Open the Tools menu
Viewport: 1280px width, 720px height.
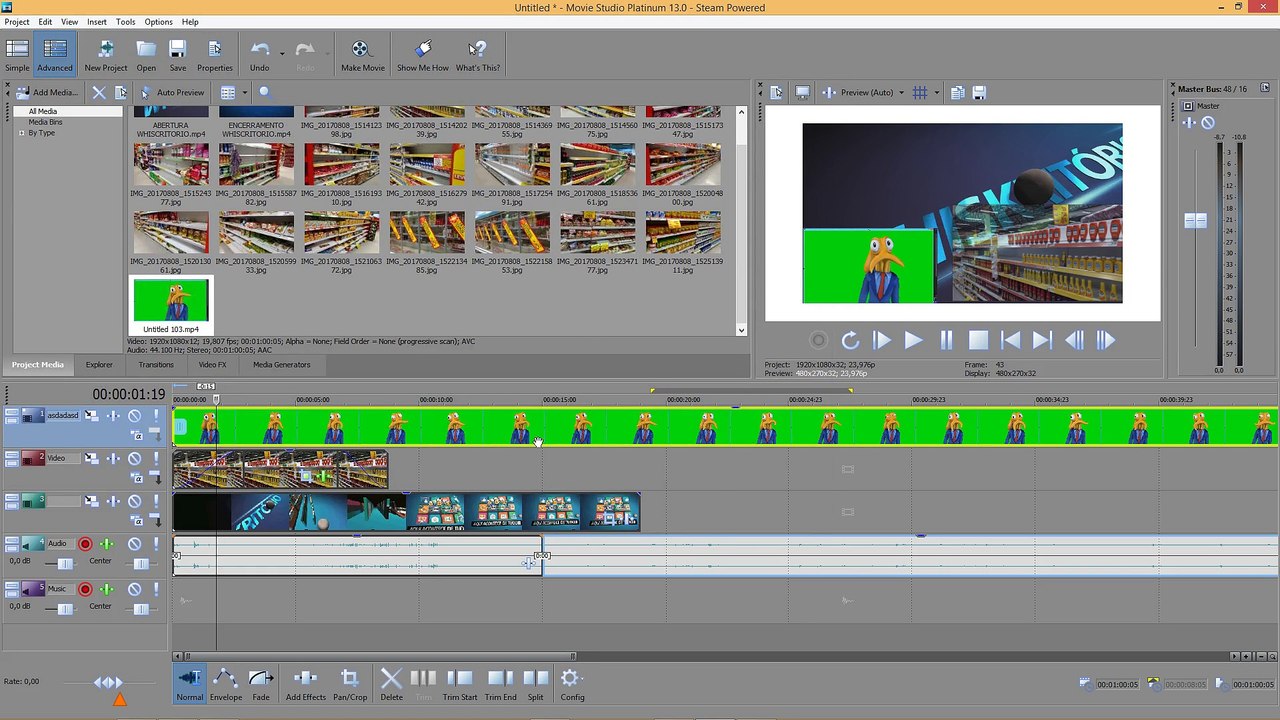(125, 21)
